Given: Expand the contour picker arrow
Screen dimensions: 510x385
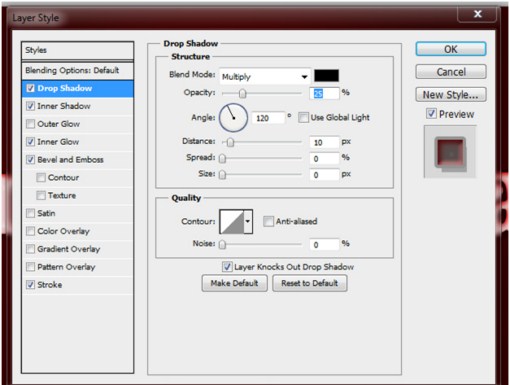Looking at the screenshot, I should (x=248, y=221).
